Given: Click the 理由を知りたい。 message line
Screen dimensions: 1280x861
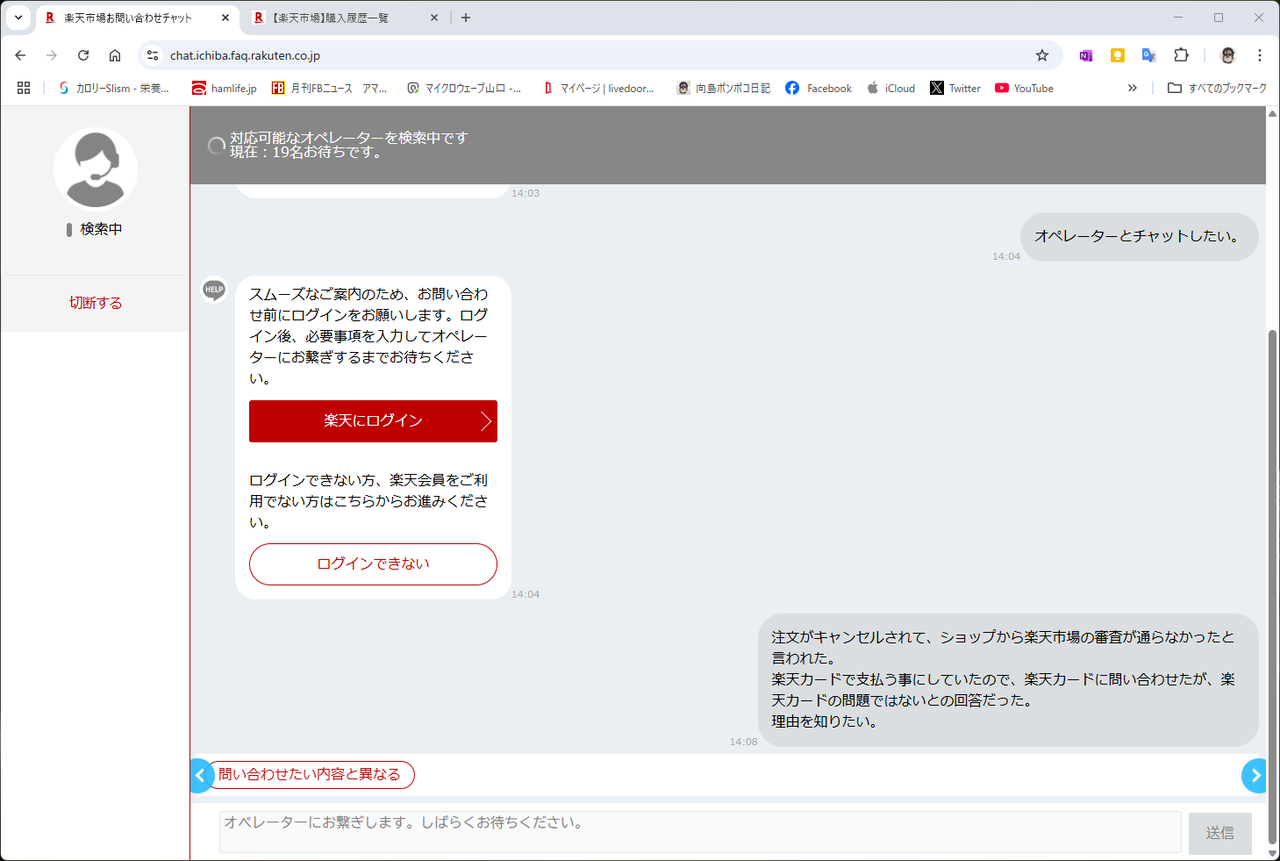Looking at the screenshot, I should 825,721.
